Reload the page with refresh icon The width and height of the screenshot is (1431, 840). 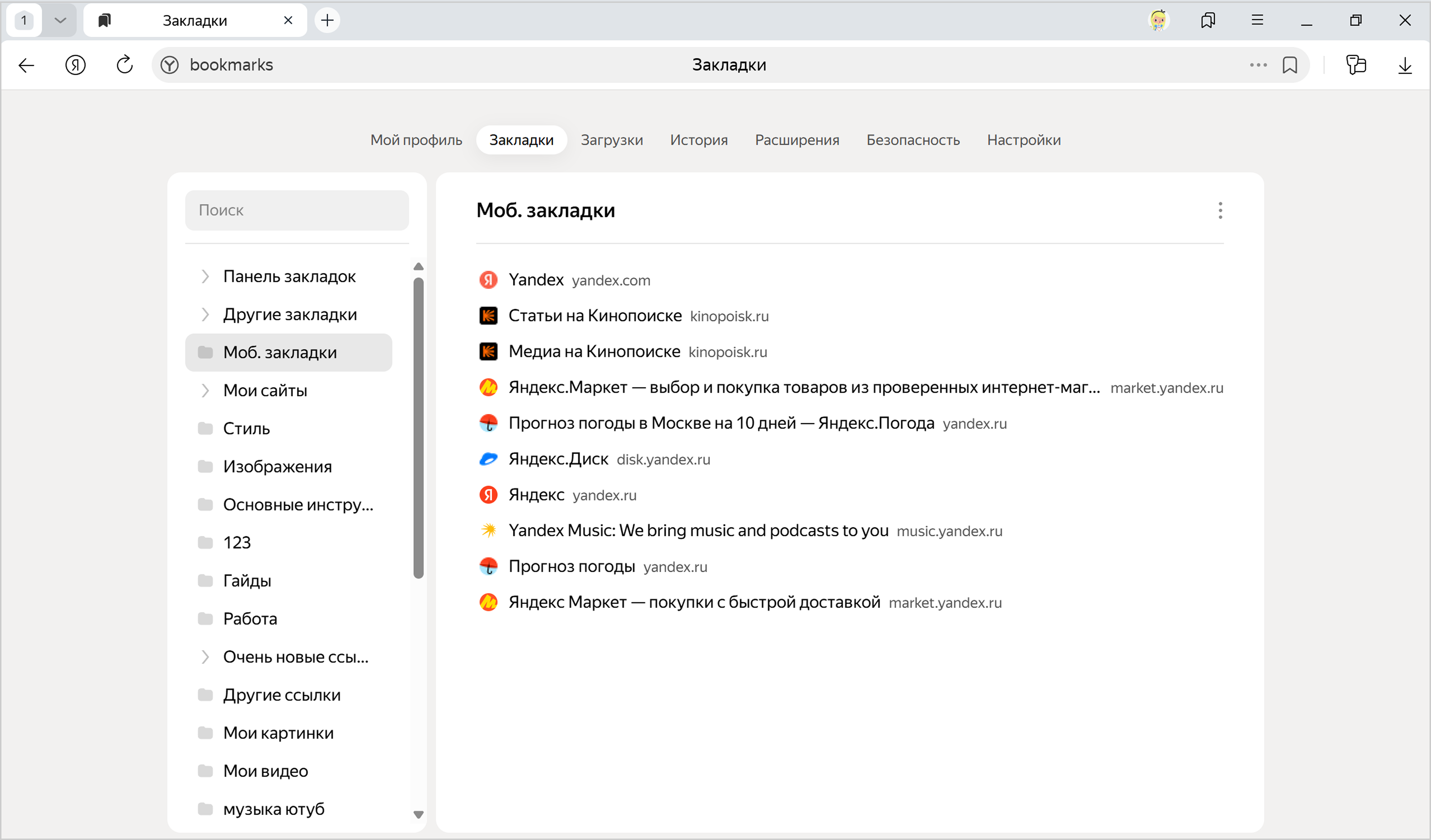click(x=124, y=65)
